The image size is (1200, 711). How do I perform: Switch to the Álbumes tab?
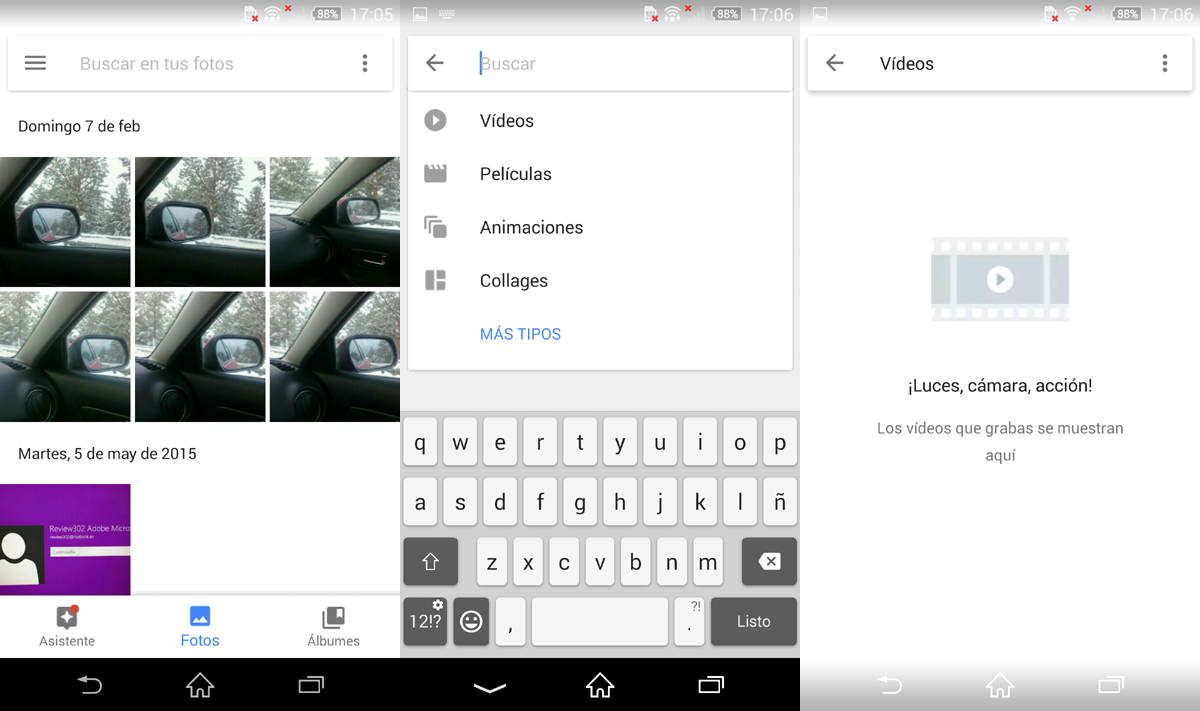[333, 626]
